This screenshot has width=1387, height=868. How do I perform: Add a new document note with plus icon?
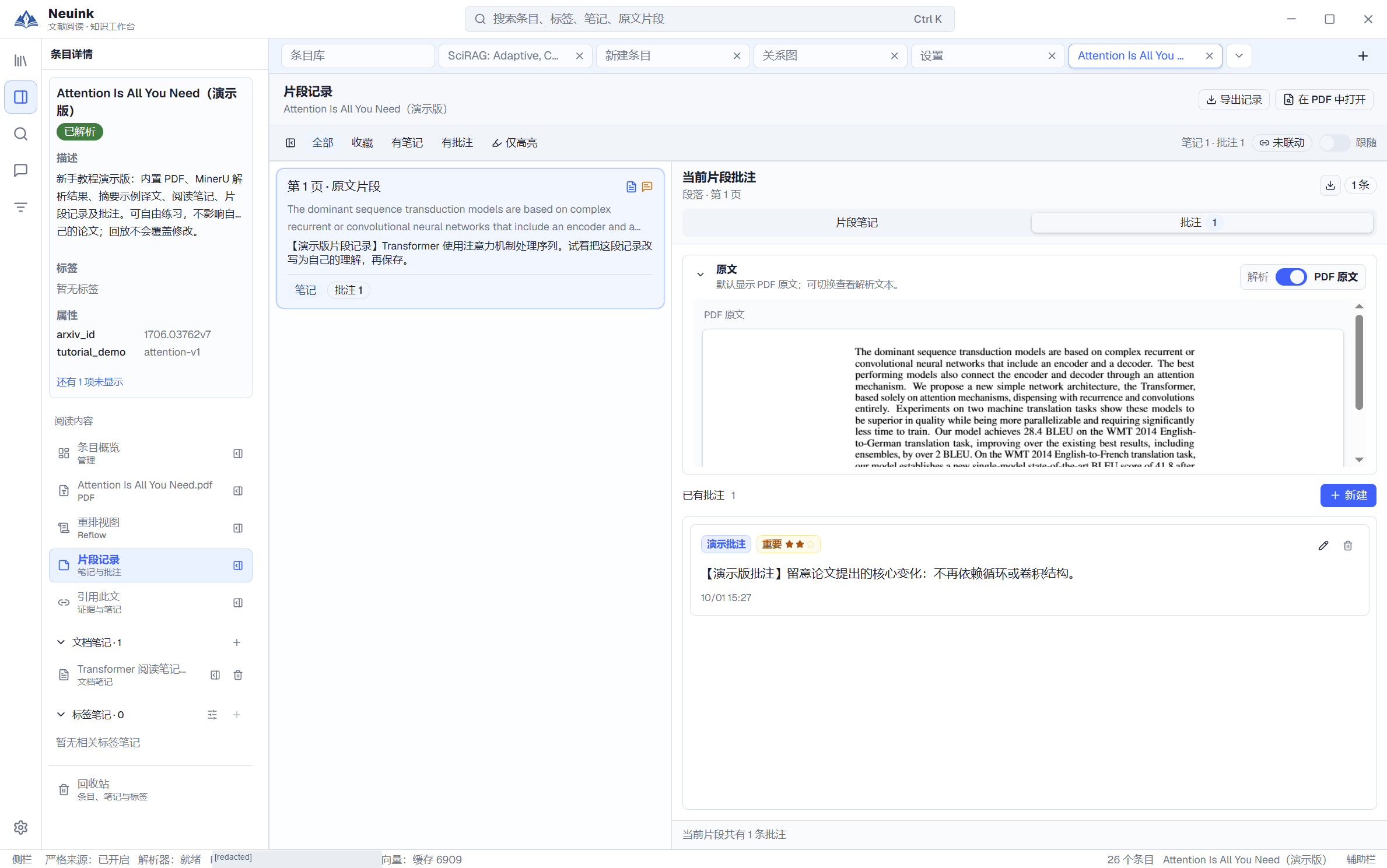pyautogui.click(x=237, y=642)
